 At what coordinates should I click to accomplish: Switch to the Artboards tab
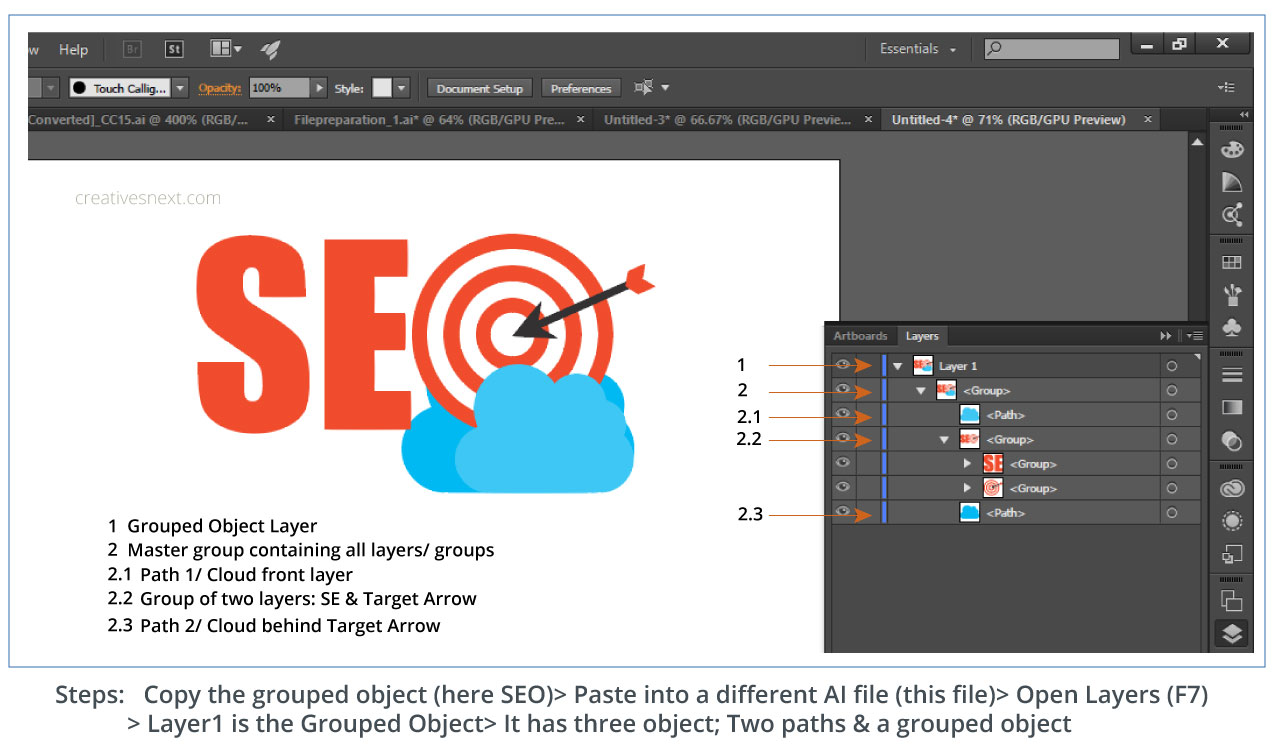pyautogui.click(x=860, y=336)
